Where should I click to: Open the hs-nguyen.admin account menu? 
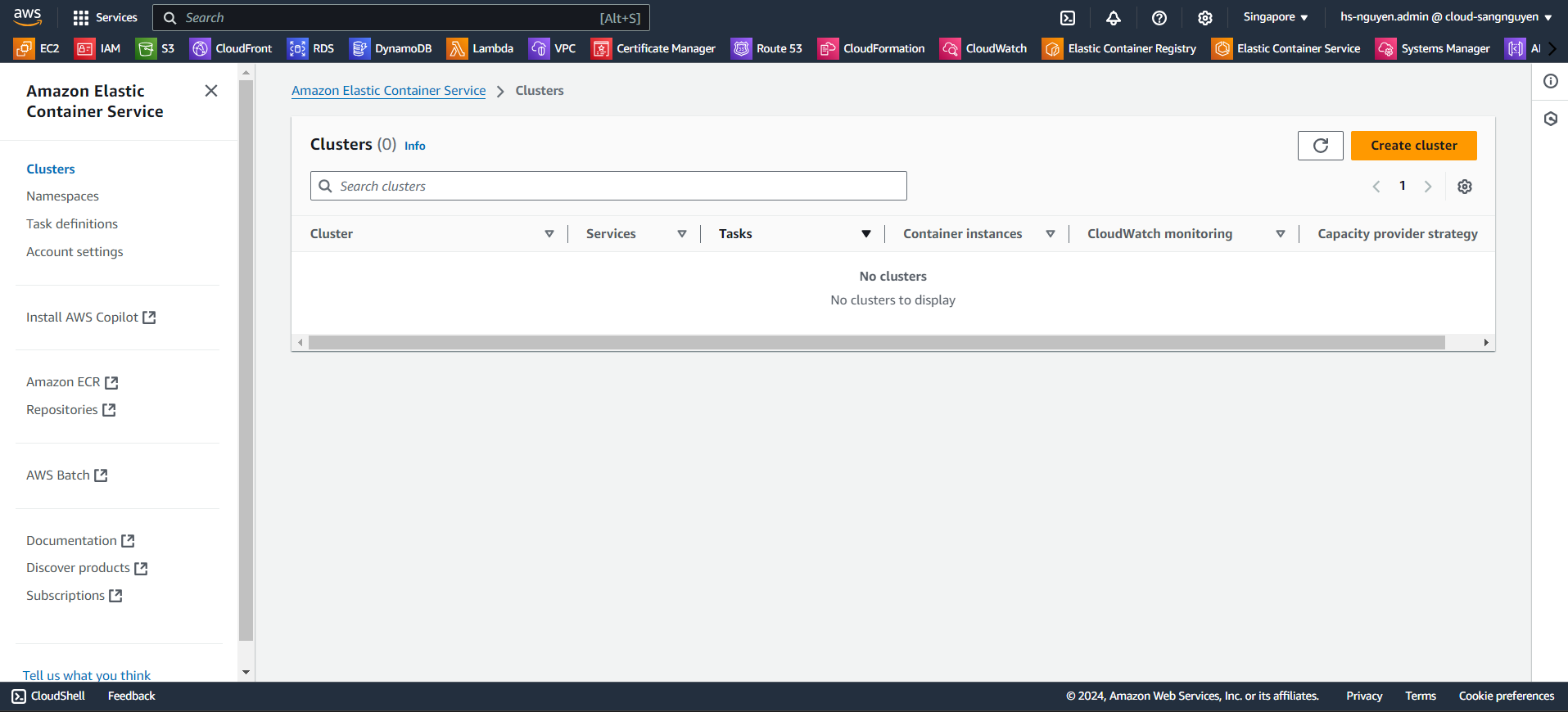pyautogui.click(x=1445, y=17)
